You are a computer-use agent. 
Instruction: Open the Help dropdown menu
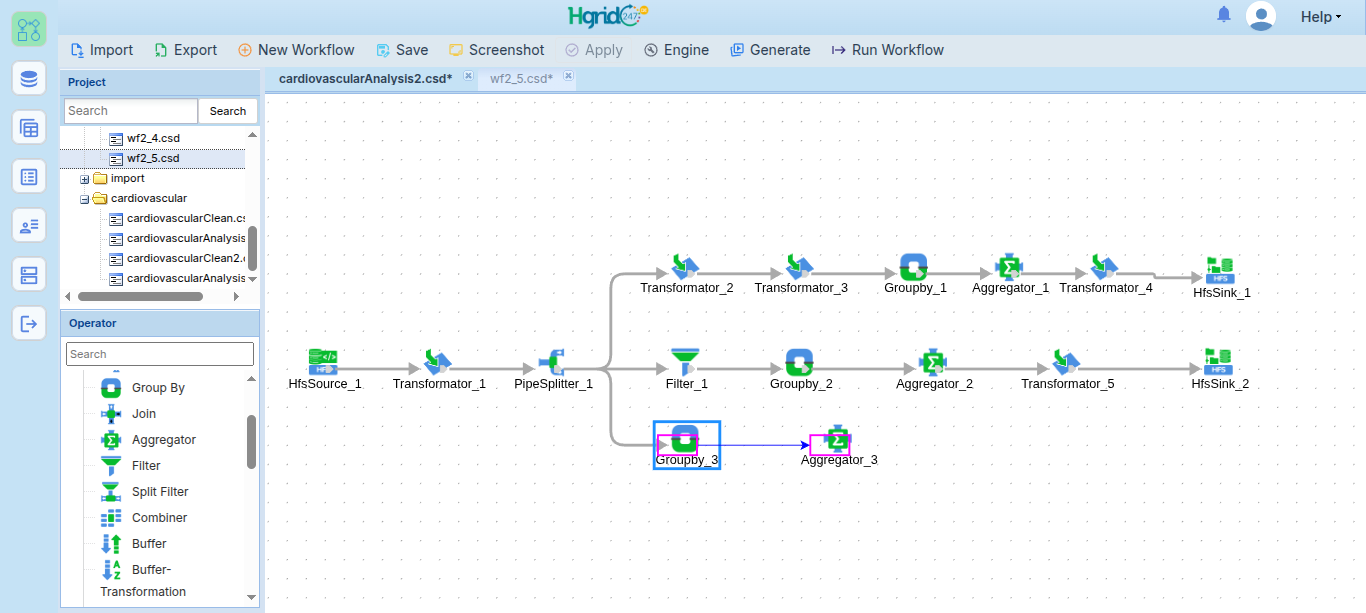click(1320, 17)
